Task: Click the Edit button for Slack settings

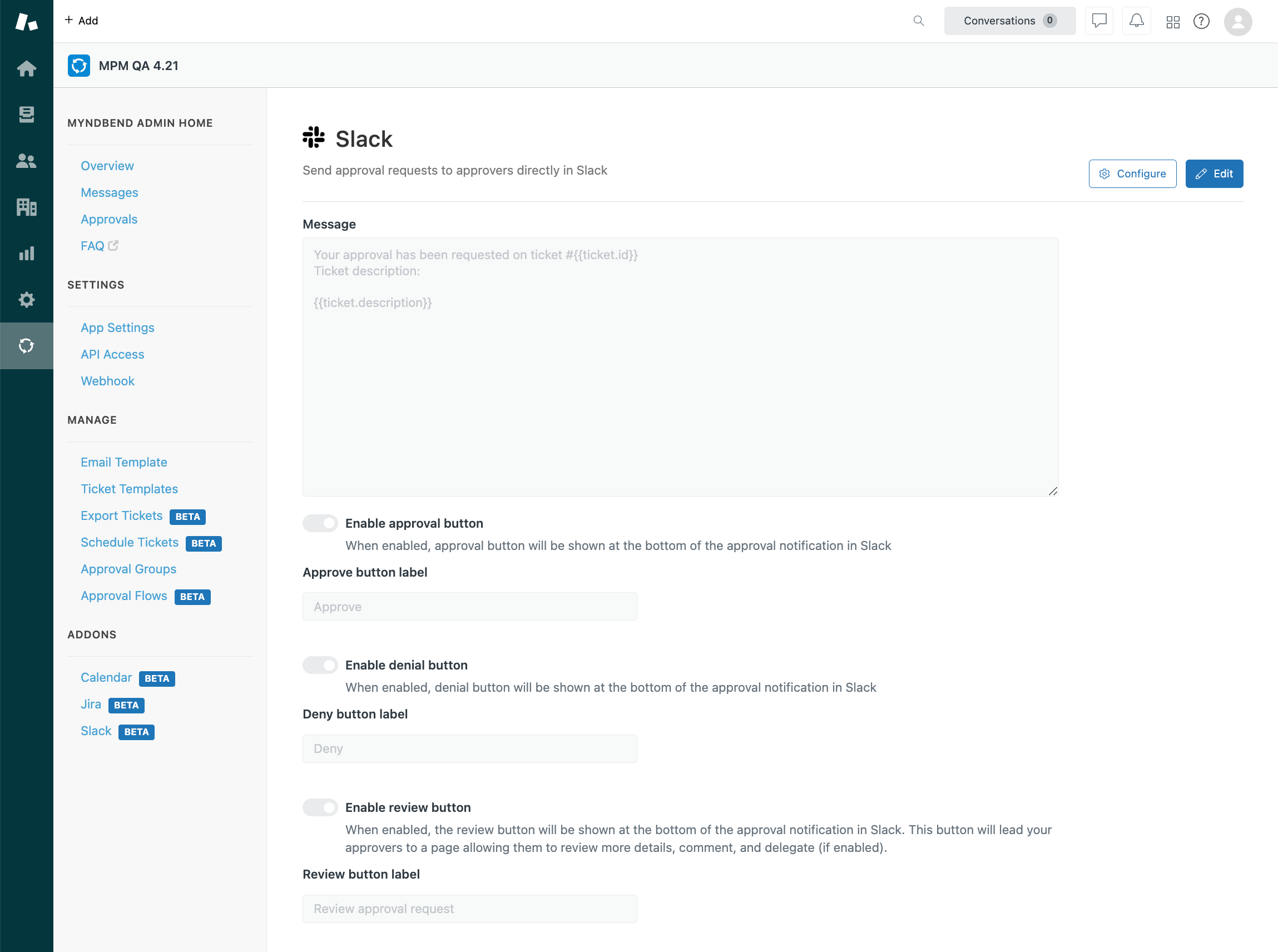Action: [1213, 173]
